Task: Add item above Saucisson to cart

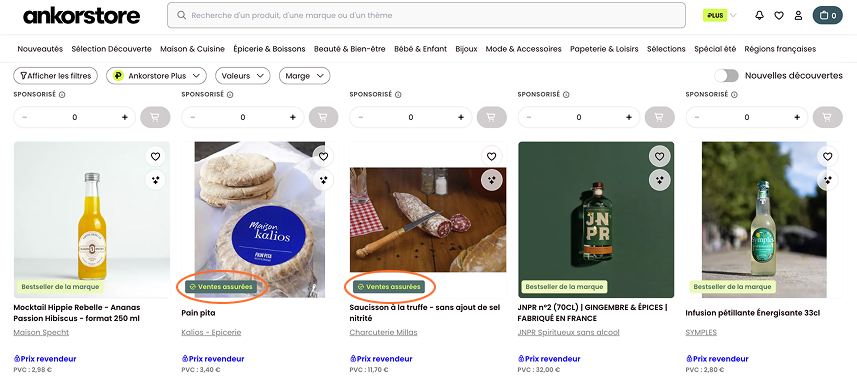Action: click(491, 117)
